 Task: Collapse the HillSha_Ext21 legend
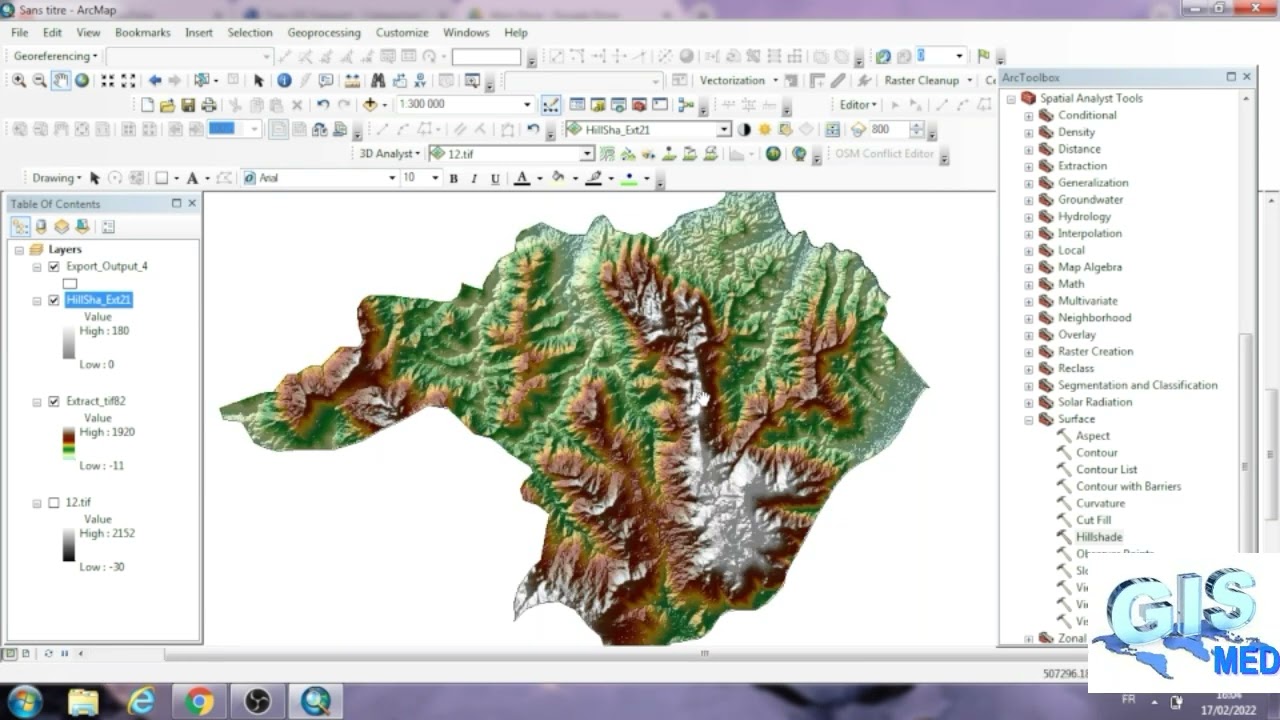tap(37, 300)
